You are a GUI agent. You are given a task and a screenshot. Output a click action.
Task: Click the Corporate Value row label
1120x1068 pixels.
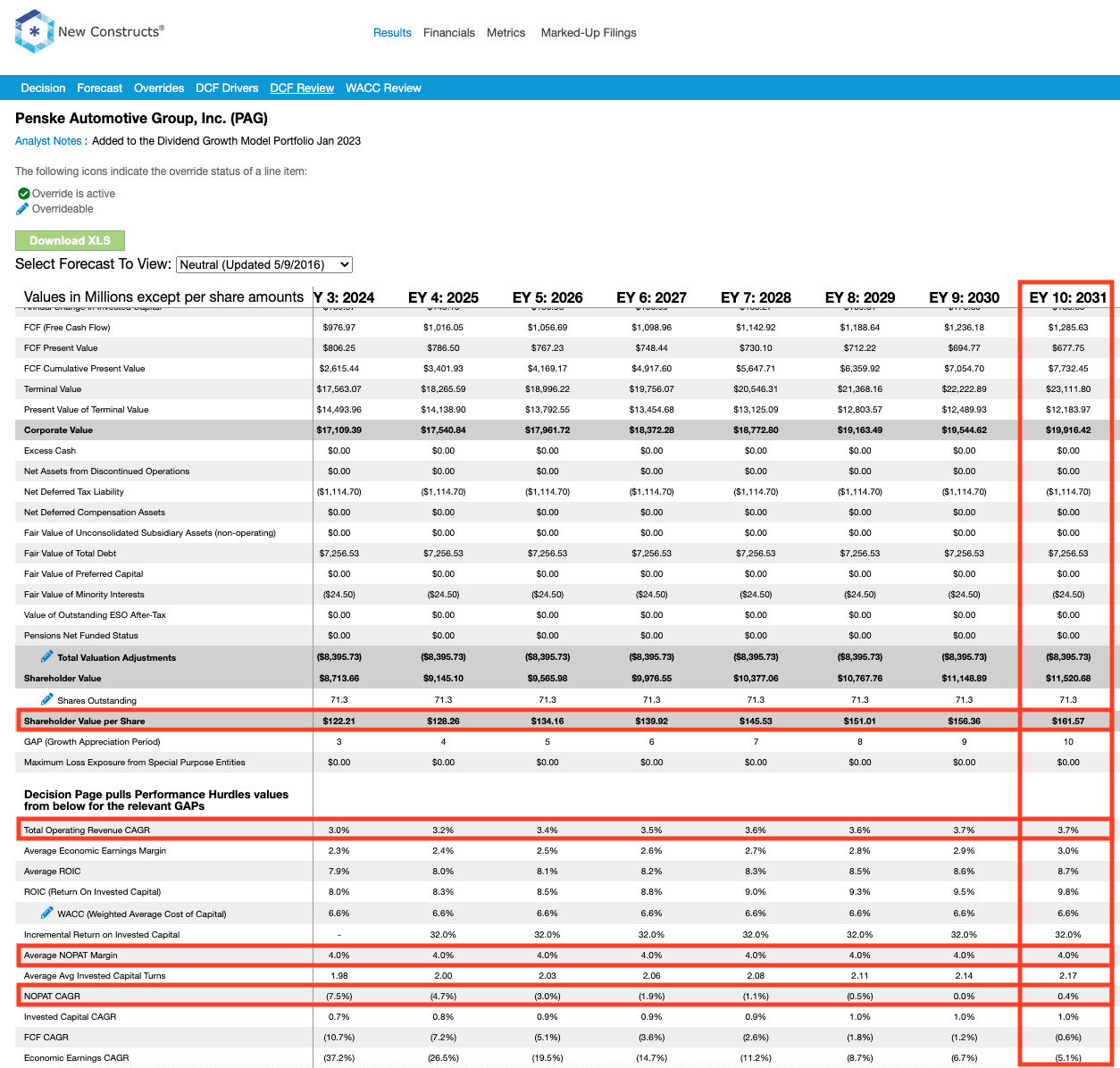tap(58, 430)
